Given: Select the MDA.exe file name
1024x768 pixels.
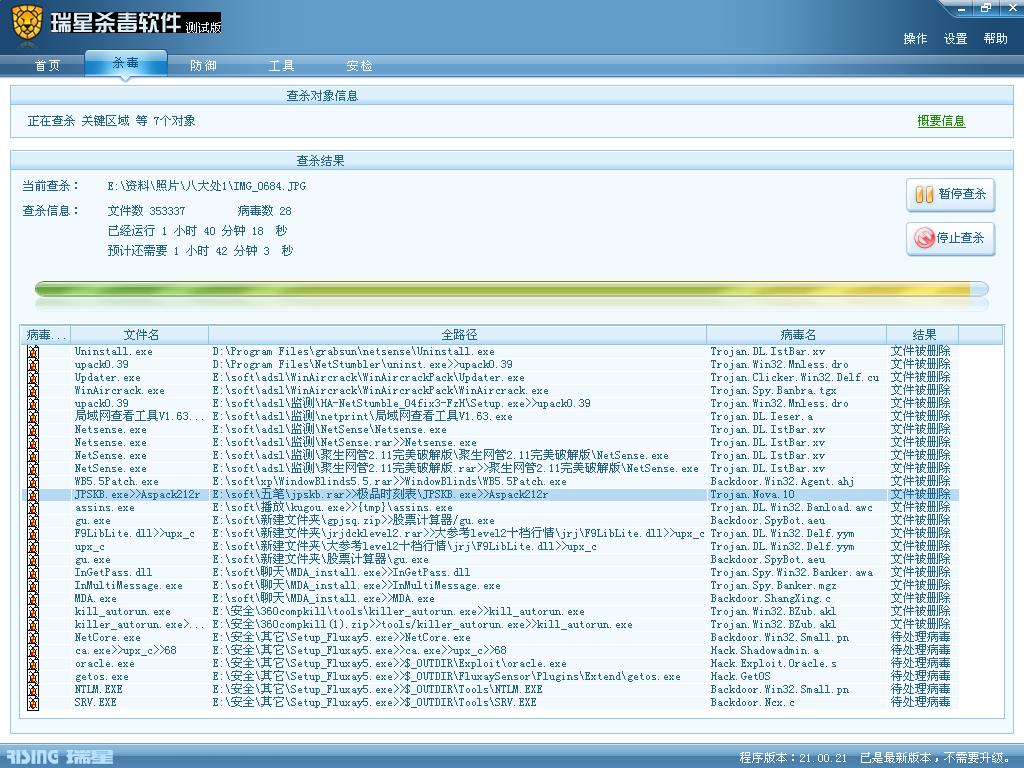Looking at the screenshot, I should (95, 599).
